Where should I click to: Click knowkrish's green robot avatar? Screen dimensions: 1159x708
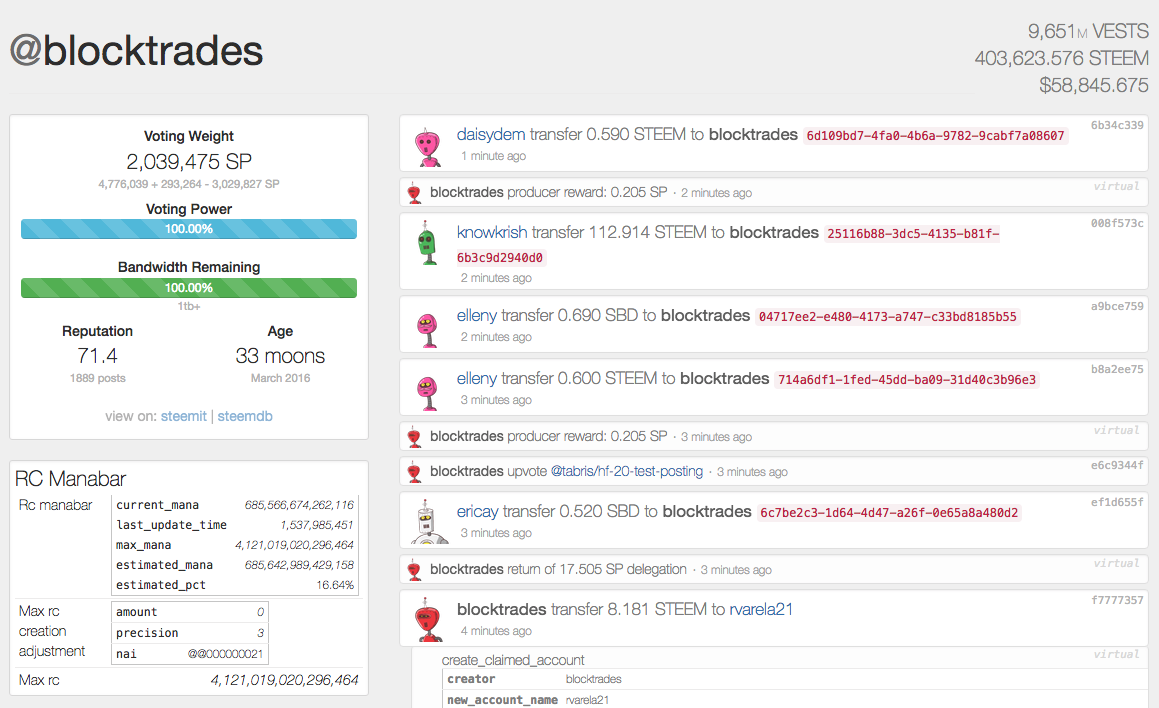tap(427, 244)
